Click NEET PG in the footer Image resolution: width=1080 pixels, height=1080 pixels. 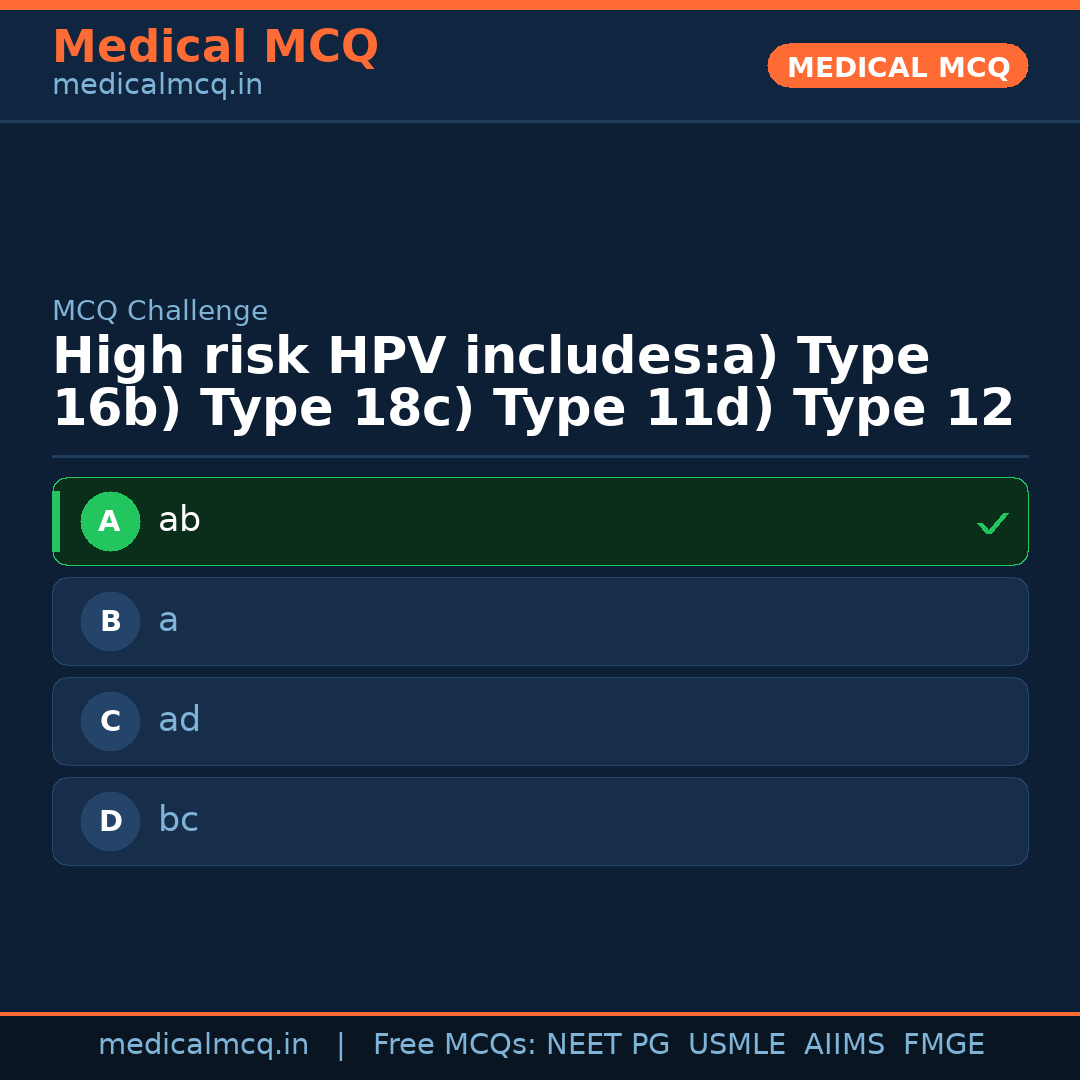[608, 1045]
